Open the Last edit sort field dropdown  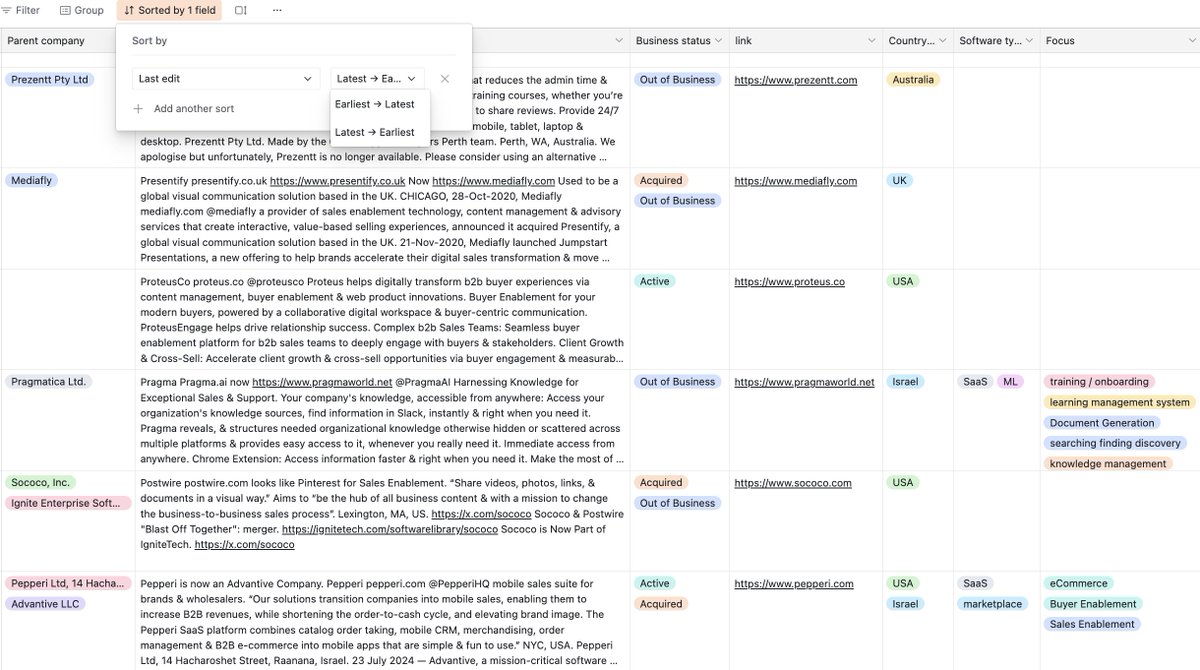[x=226, y=78]
